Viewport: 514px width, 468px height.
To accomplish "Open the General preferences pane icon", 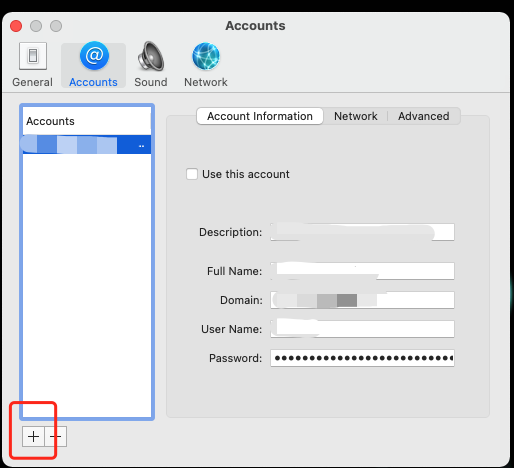I will point(33,56).
